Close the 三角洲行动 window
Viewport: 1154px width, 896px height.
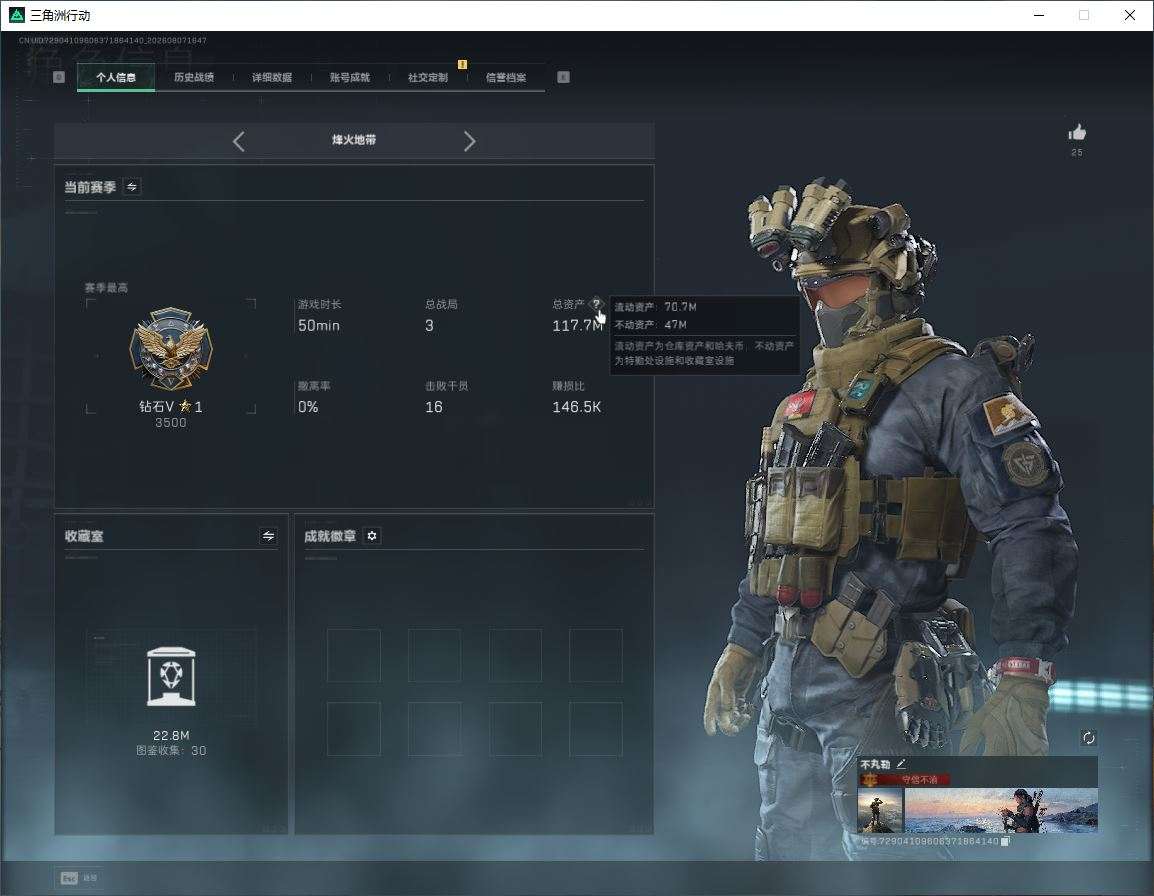coord(1130,15)
